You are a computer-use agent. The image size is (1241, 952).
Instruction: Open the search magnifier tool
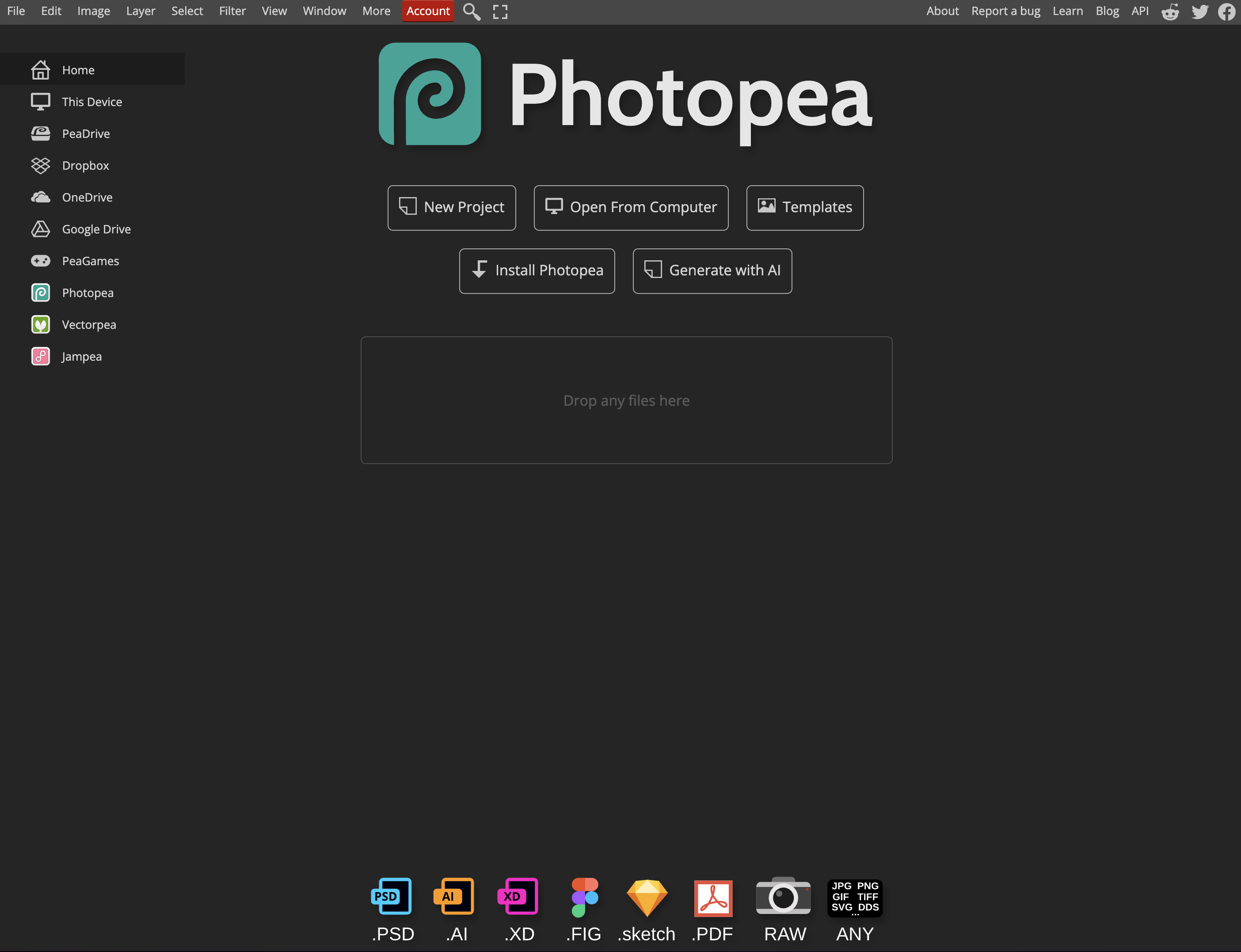(471, 11)
